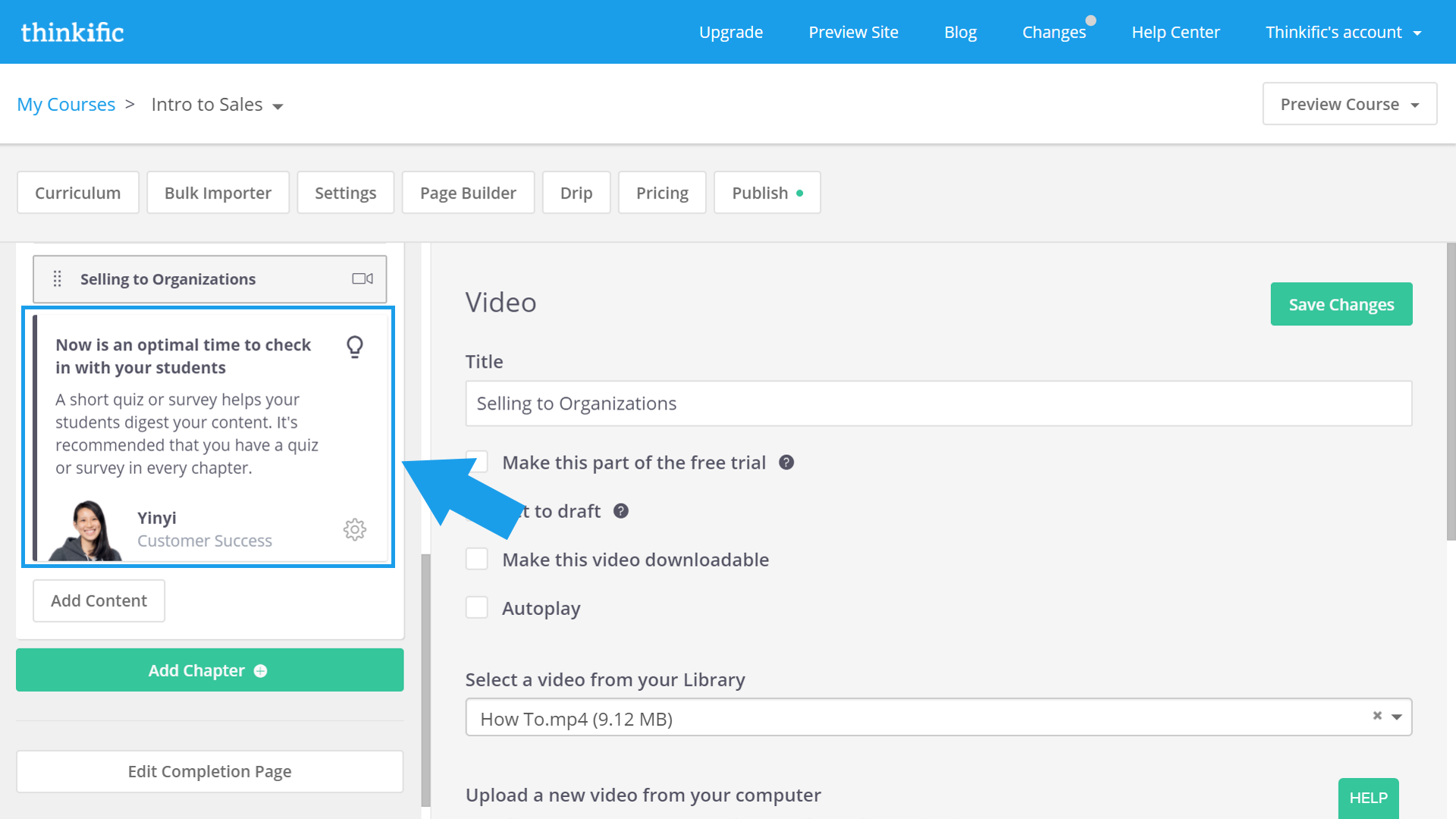Open the Preview Course dropdown

(x=1349, y=104)
